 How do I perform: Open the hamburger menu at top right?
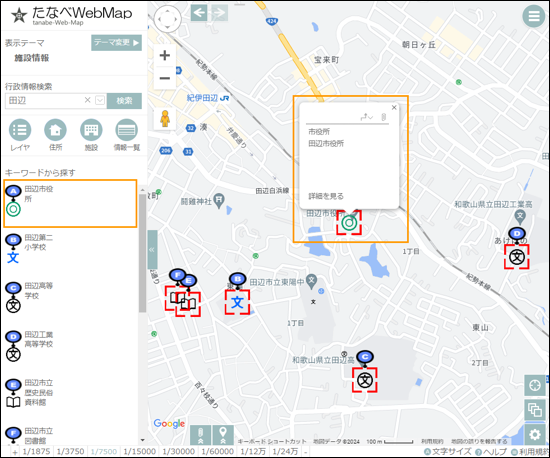[533, 16]
